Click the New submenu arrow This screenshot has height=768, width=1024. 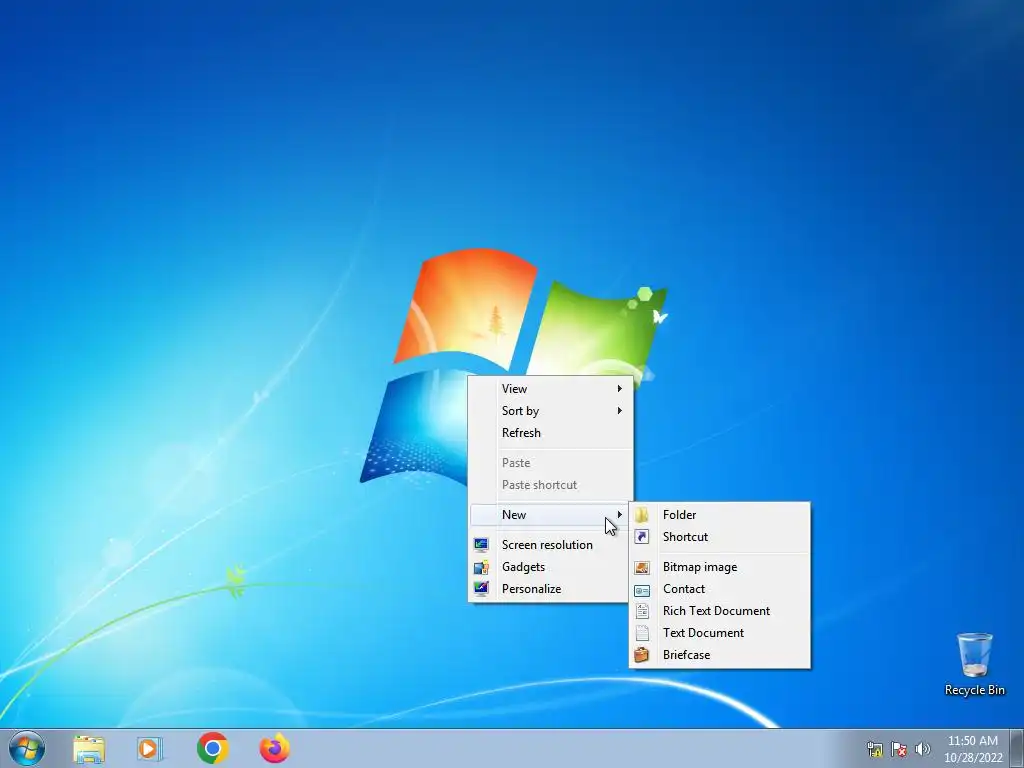coord(619,515)
